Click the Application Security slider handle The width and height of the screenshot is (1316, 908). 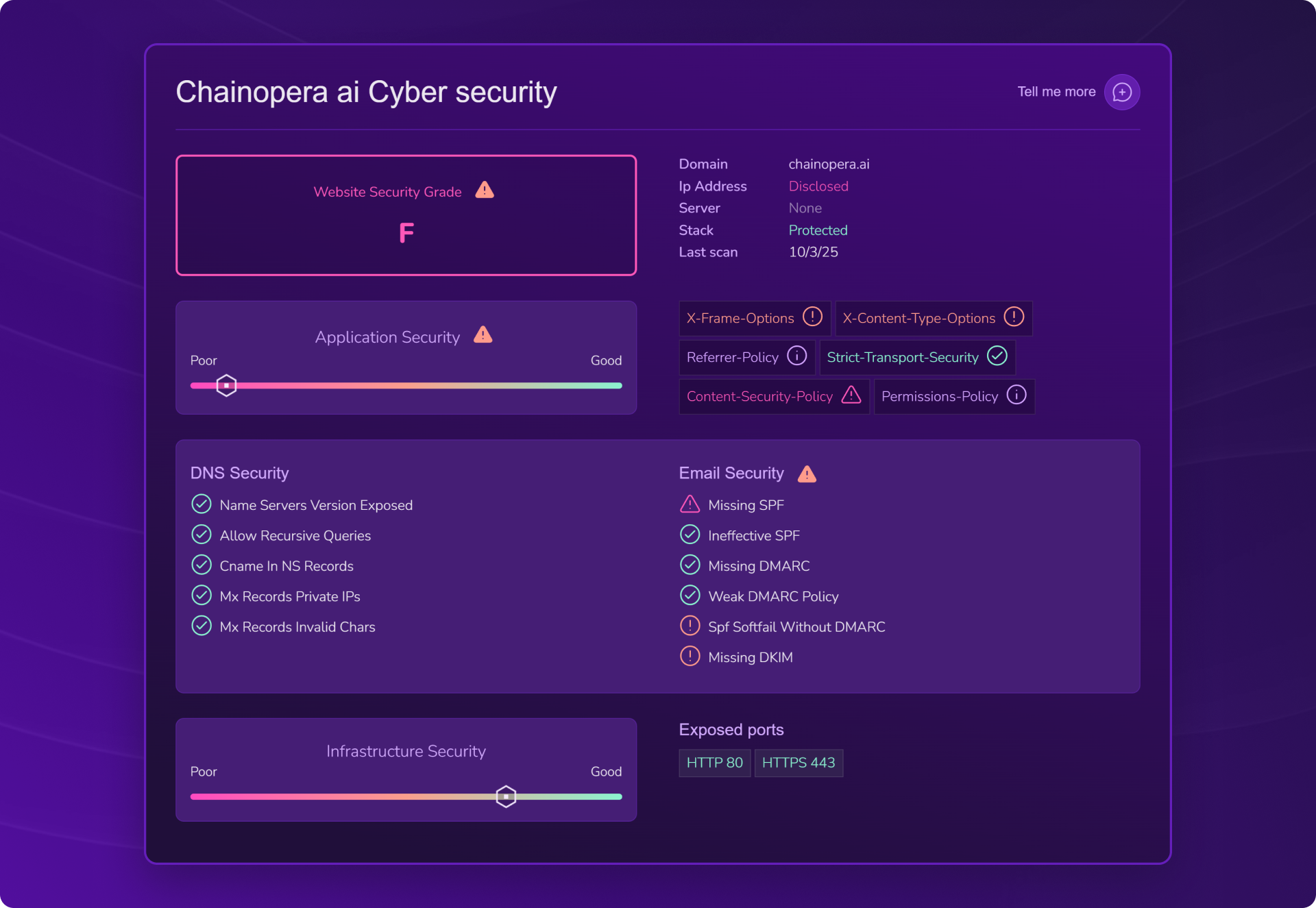pyautogui.click(x=226, y=385)
